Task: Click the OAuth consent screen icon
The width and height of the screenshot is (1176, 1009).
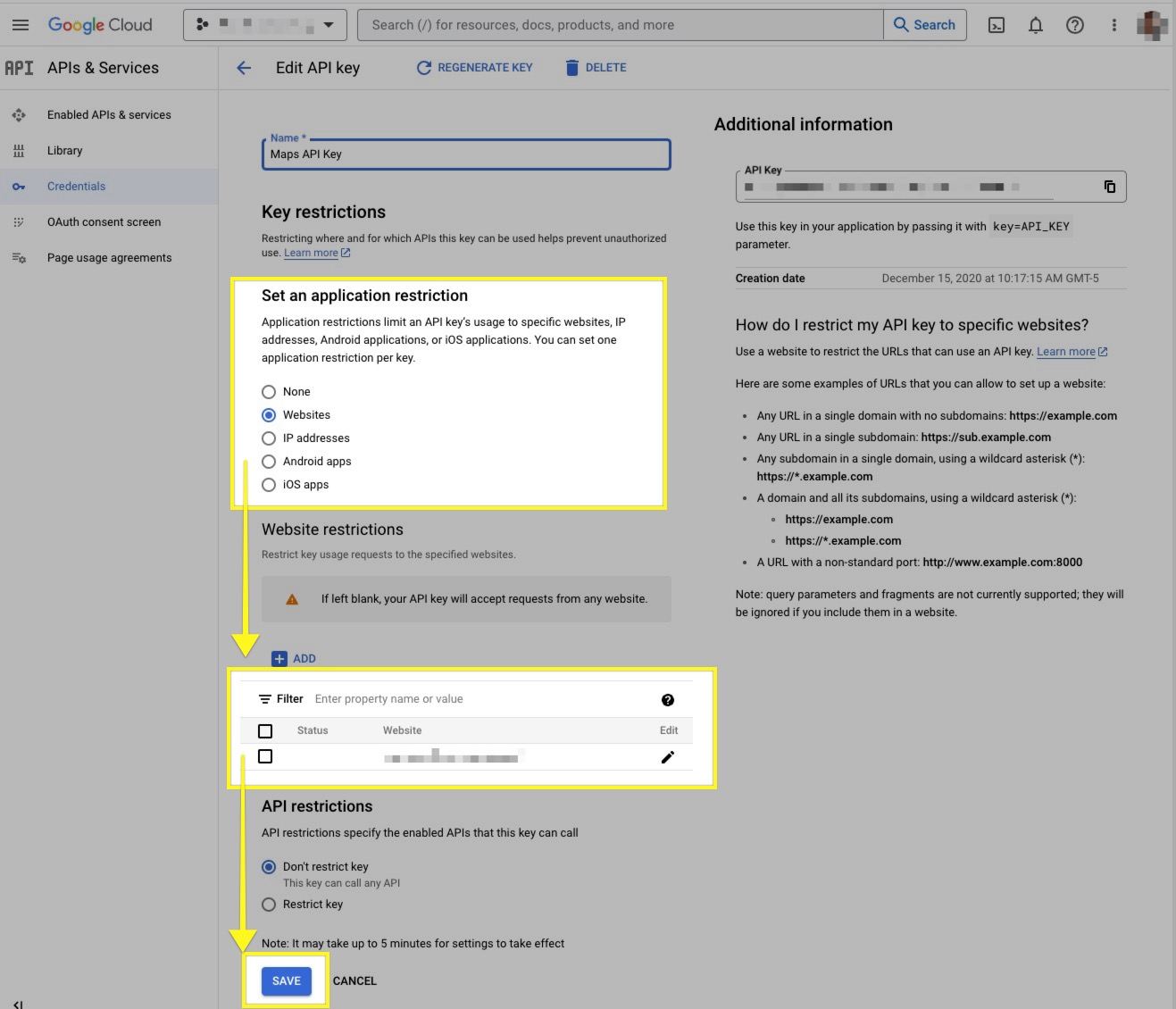Action: (19, 222)
